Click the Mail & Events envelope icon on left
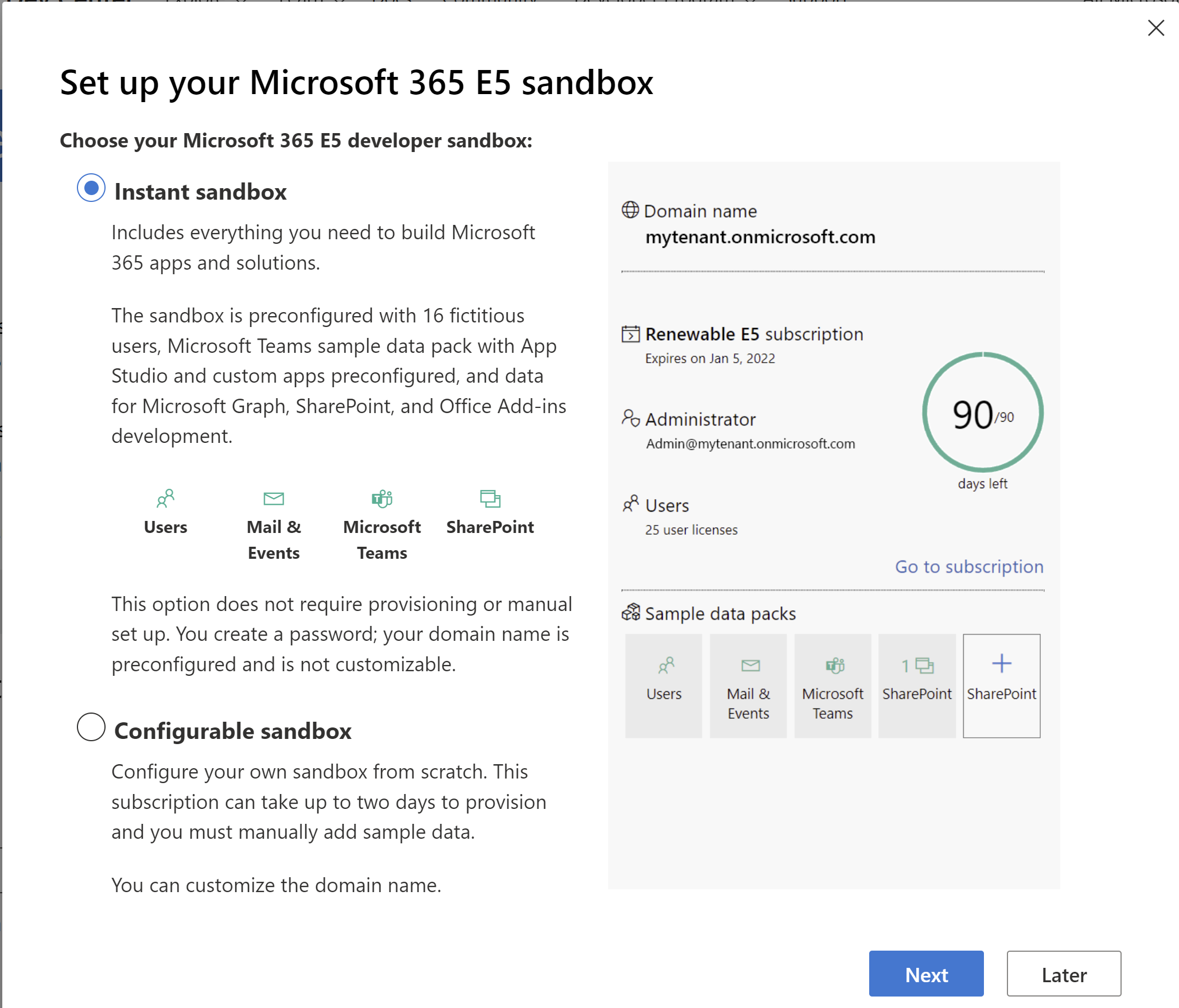The width and height of the screenshot is (1179, 1008). coord(274,499)
